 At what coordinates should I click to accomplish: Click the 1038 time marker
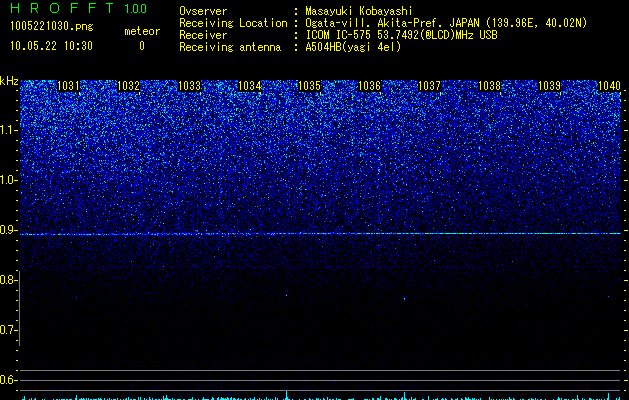tap(489, 86)
